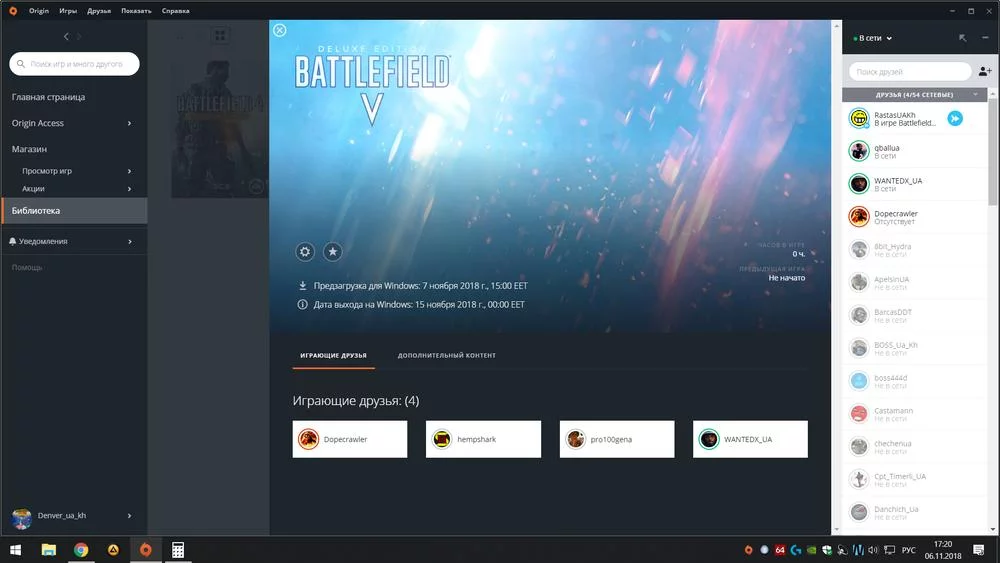Close the Battlefield V game details overlay
The height and width of the screenshot is (563, 1000).
click(279, 30)
